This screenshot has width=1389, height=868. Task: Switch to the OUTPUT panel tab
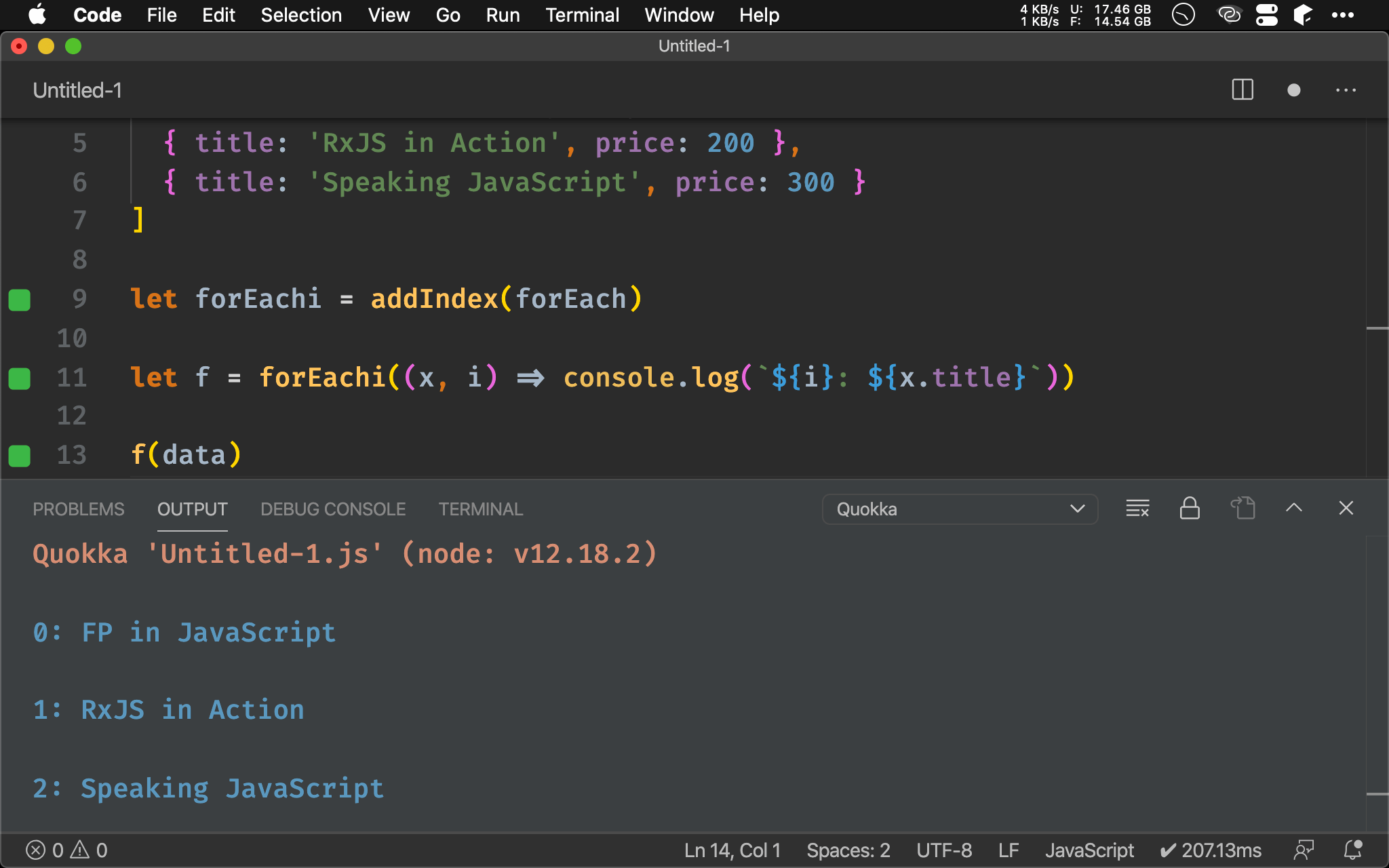(192, 509)
